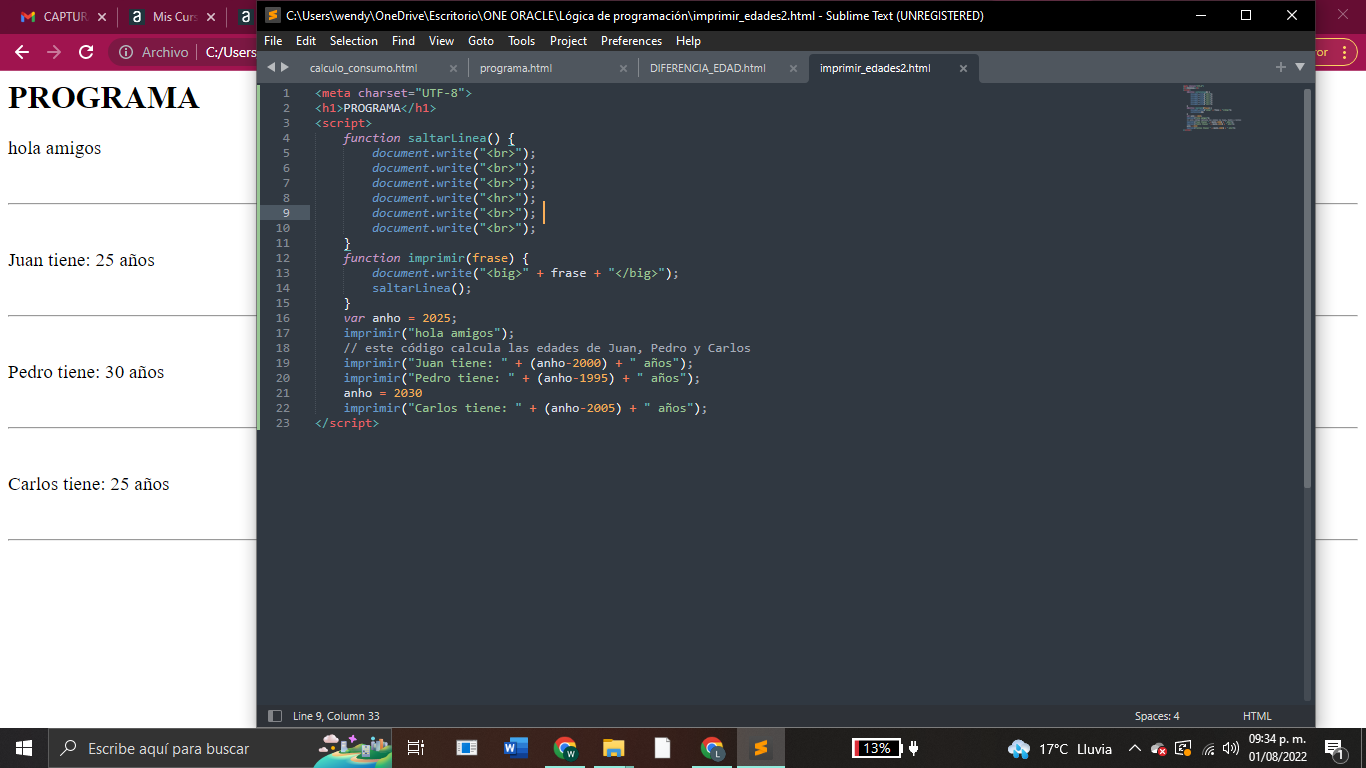Viewport: 1366px width, 768px height.
Task: Click the var anho = 2025 line
Action: 400,318
